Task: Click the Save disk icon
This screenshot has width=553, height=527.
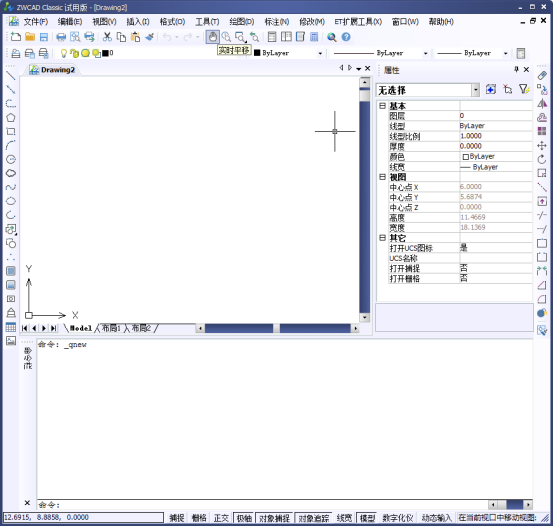Action: 44,37
